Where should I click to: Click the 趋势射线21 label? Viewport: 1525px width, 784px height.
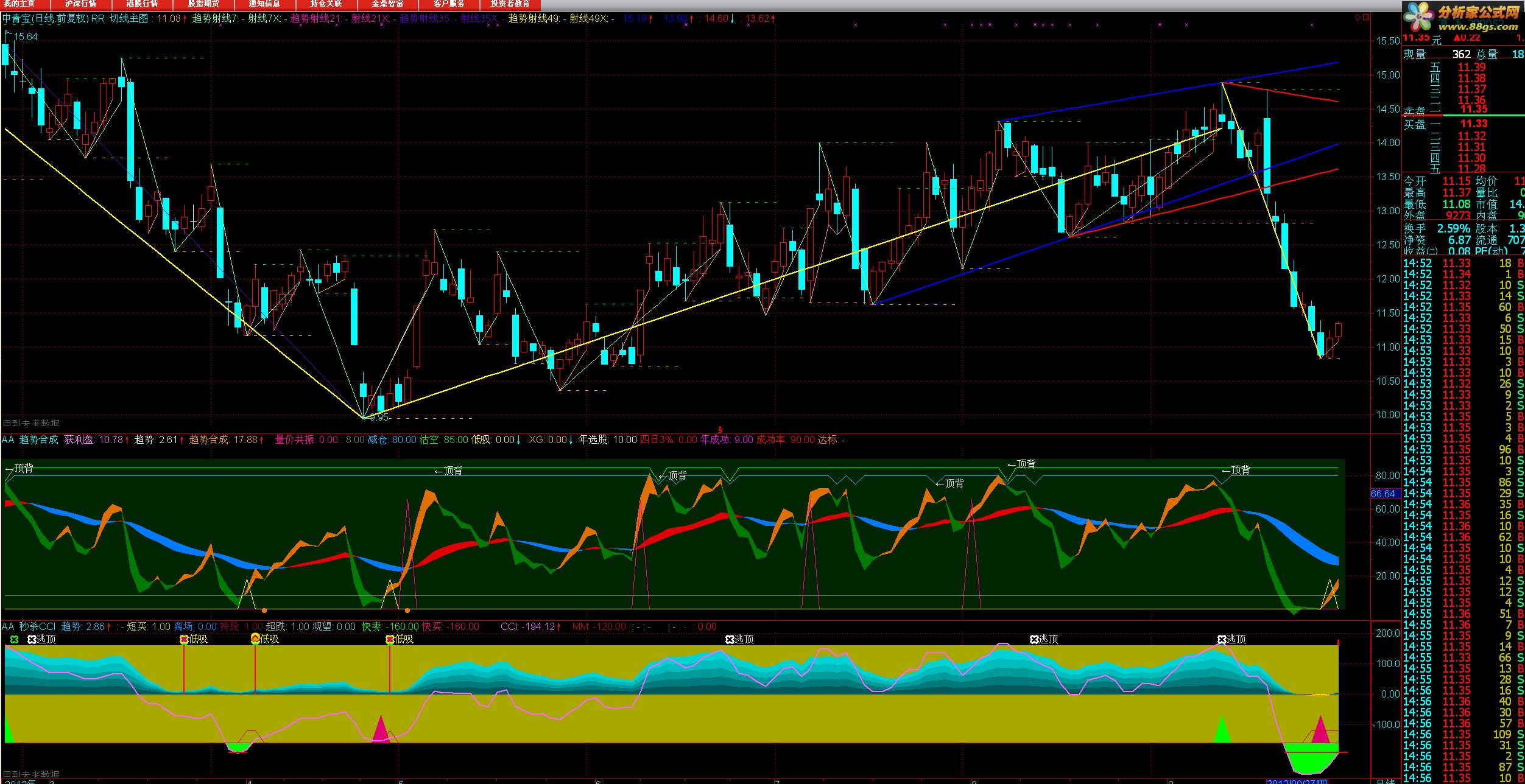pyautogui.click(x=315, y=19)
